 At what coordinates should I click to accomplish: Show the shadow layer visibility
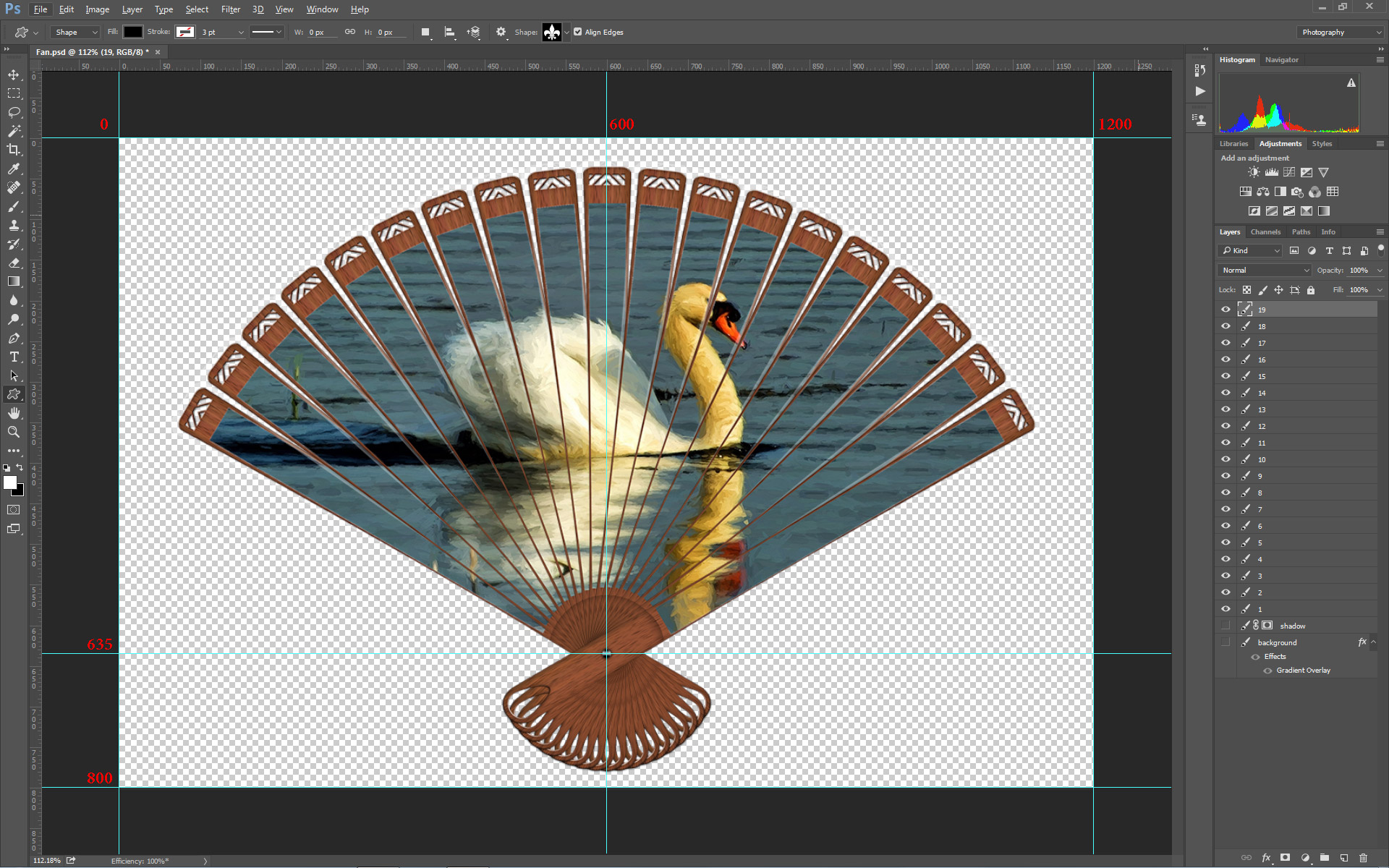[x=1226, y=626]
